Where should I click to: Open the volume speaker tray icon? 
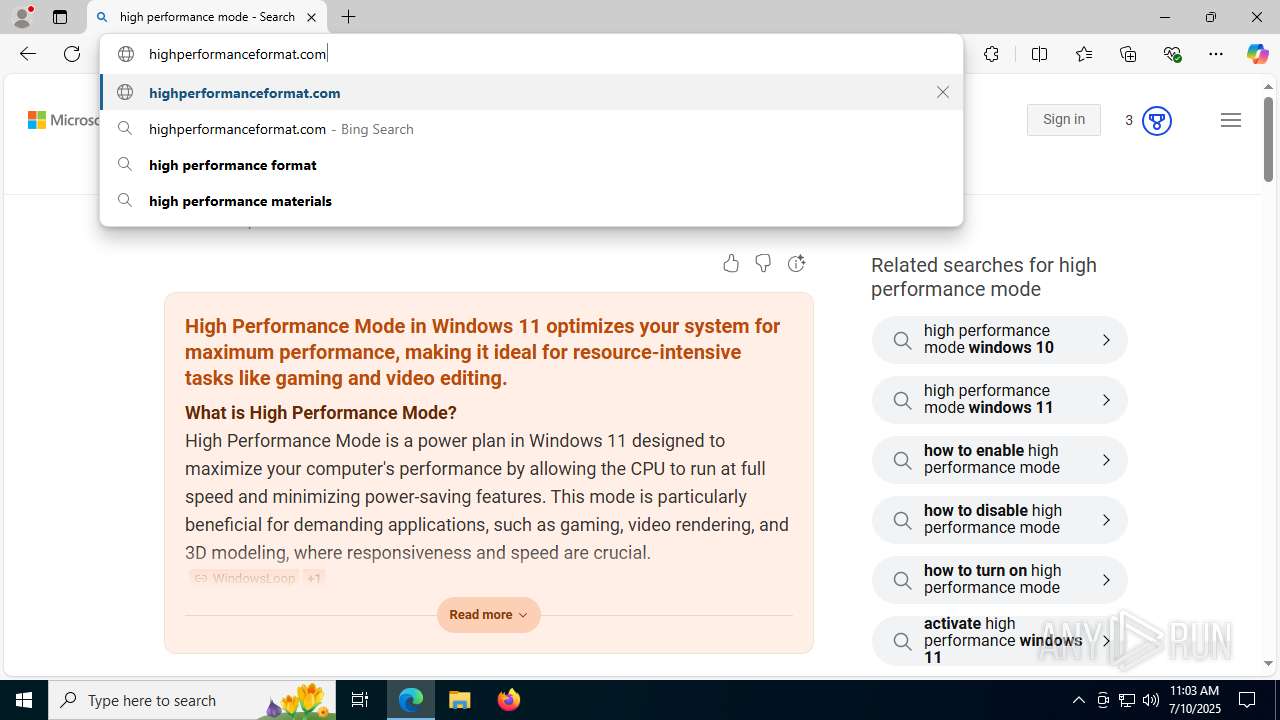point(1151,700)
